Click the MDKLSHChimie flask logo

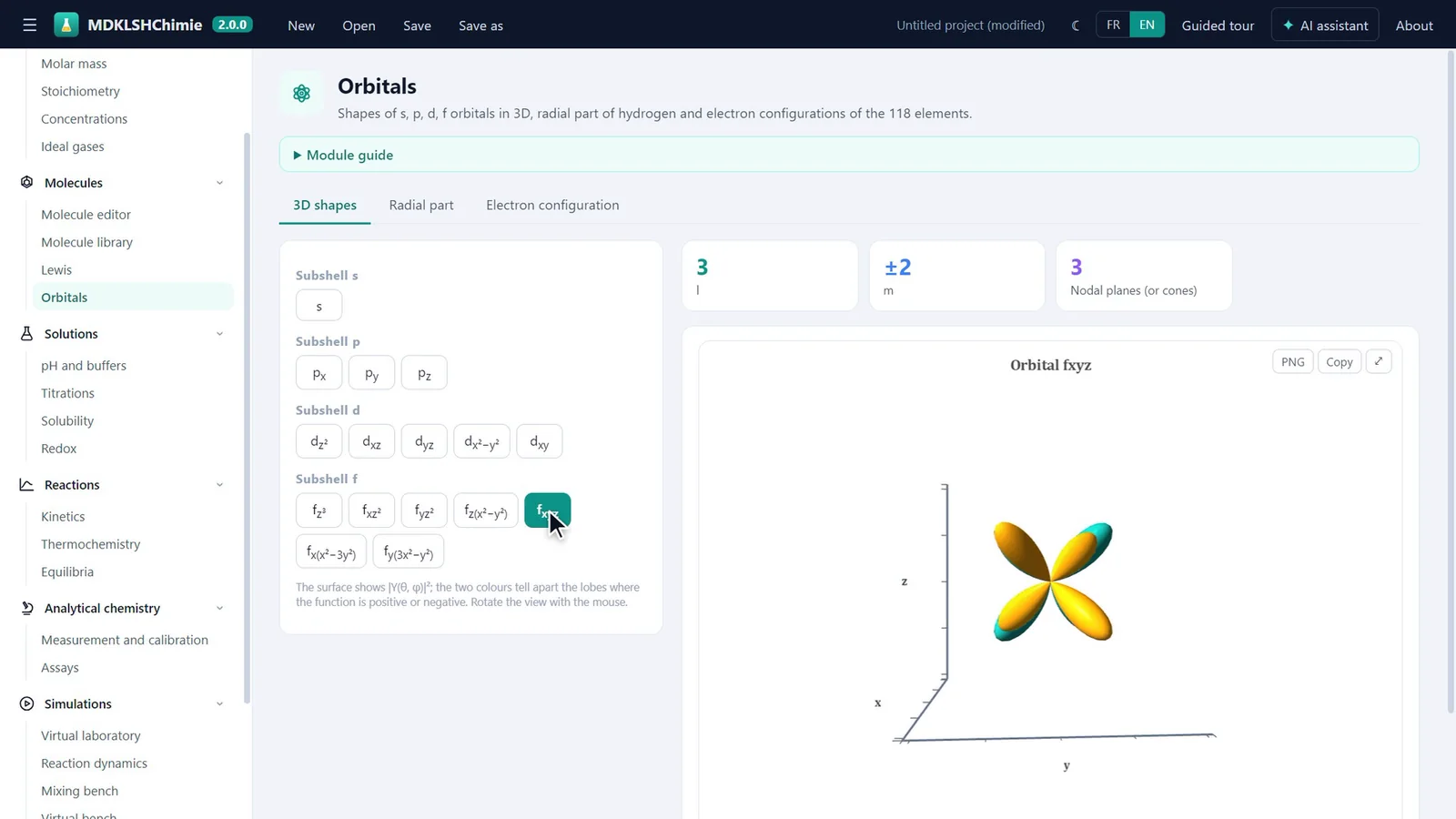[x=66, y=25]
